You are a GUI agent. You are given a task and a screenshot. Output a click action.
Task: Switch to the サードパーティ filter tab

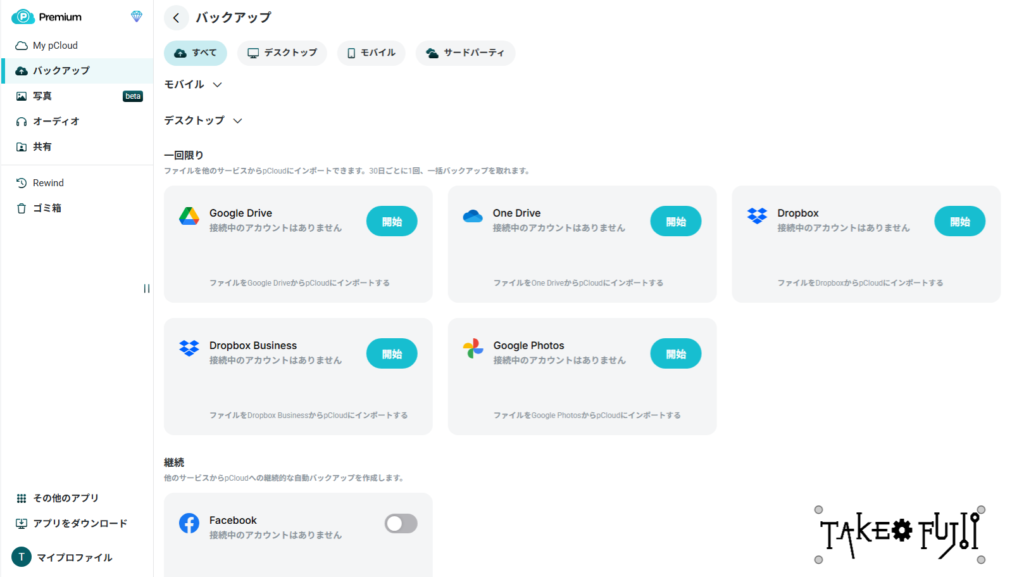pyautogui.click(x=465, y=53)
